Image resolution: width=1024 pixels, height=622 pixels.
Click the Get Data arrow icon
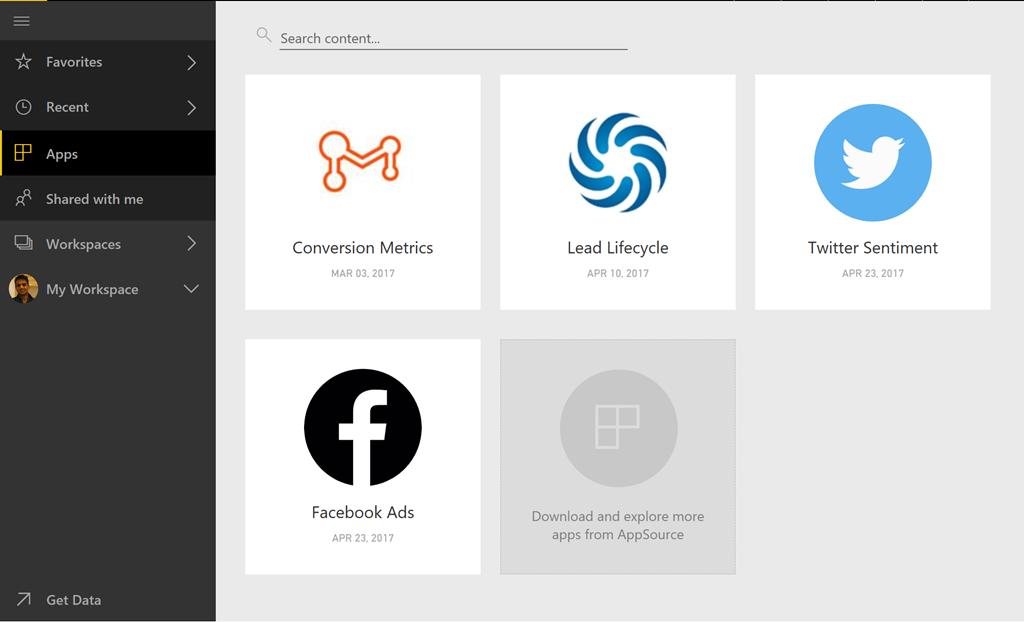pos(24,599)
